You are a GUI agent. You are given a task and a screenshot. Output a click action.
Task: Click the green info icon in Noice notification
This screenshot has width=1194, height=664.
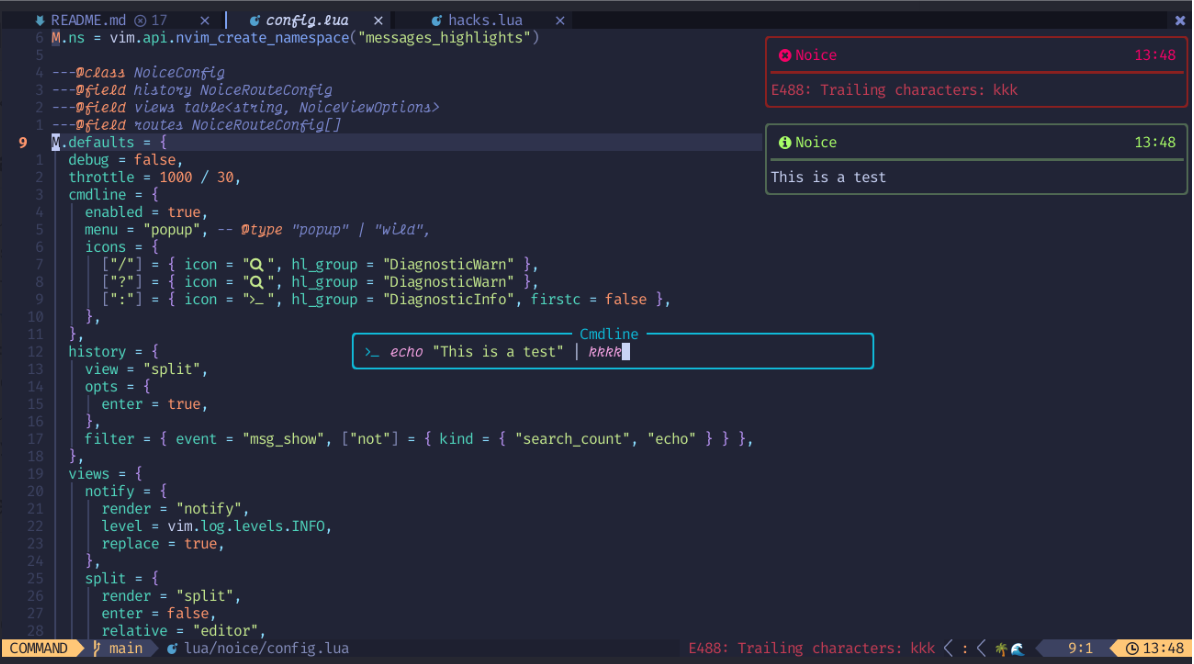coord(784,142)
